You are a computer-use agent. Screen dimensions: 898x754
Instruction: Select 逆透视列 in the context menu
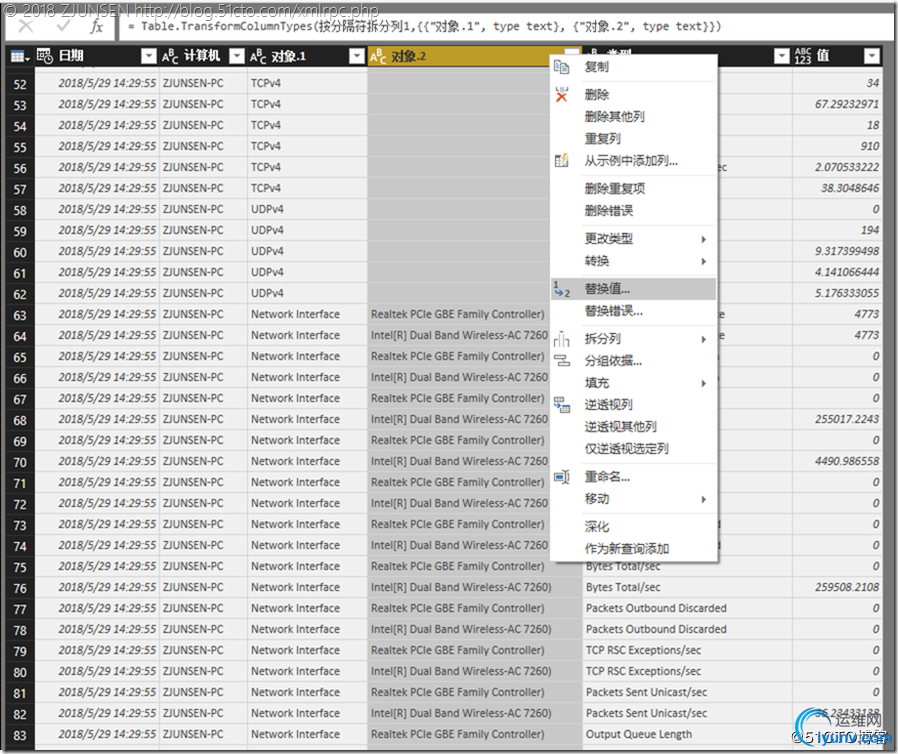[608, 405]
